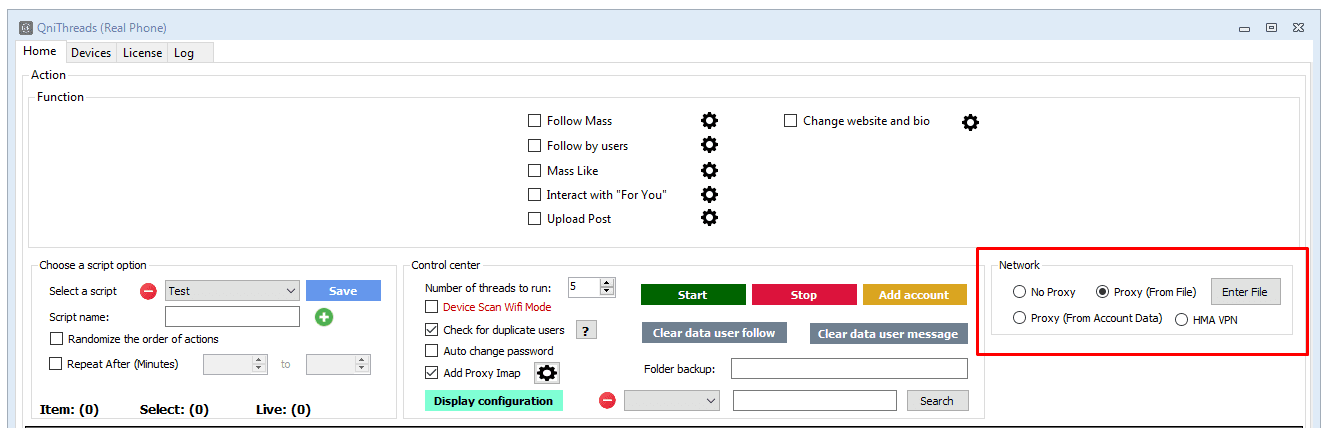Open dropdown left of the Search field
The width and height of the screenshot is (1329, 428).
click(x=711, y=401)
